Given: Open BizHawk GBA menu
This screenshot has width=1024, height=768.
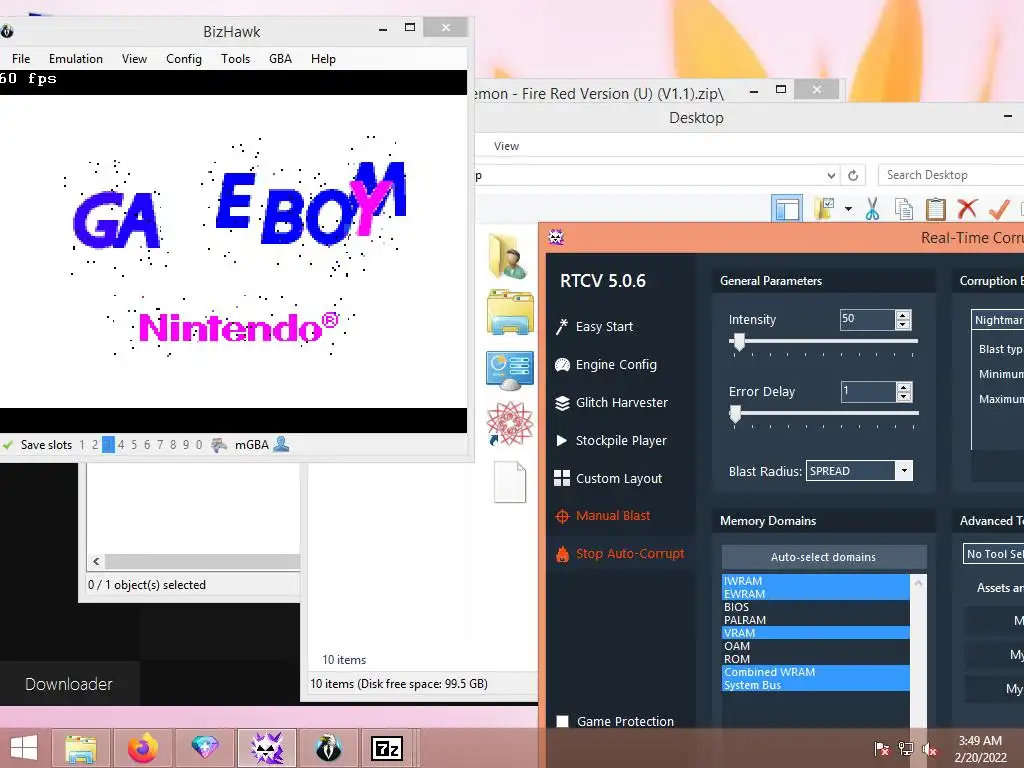Looking at the screenshot, I should (280, 59).
